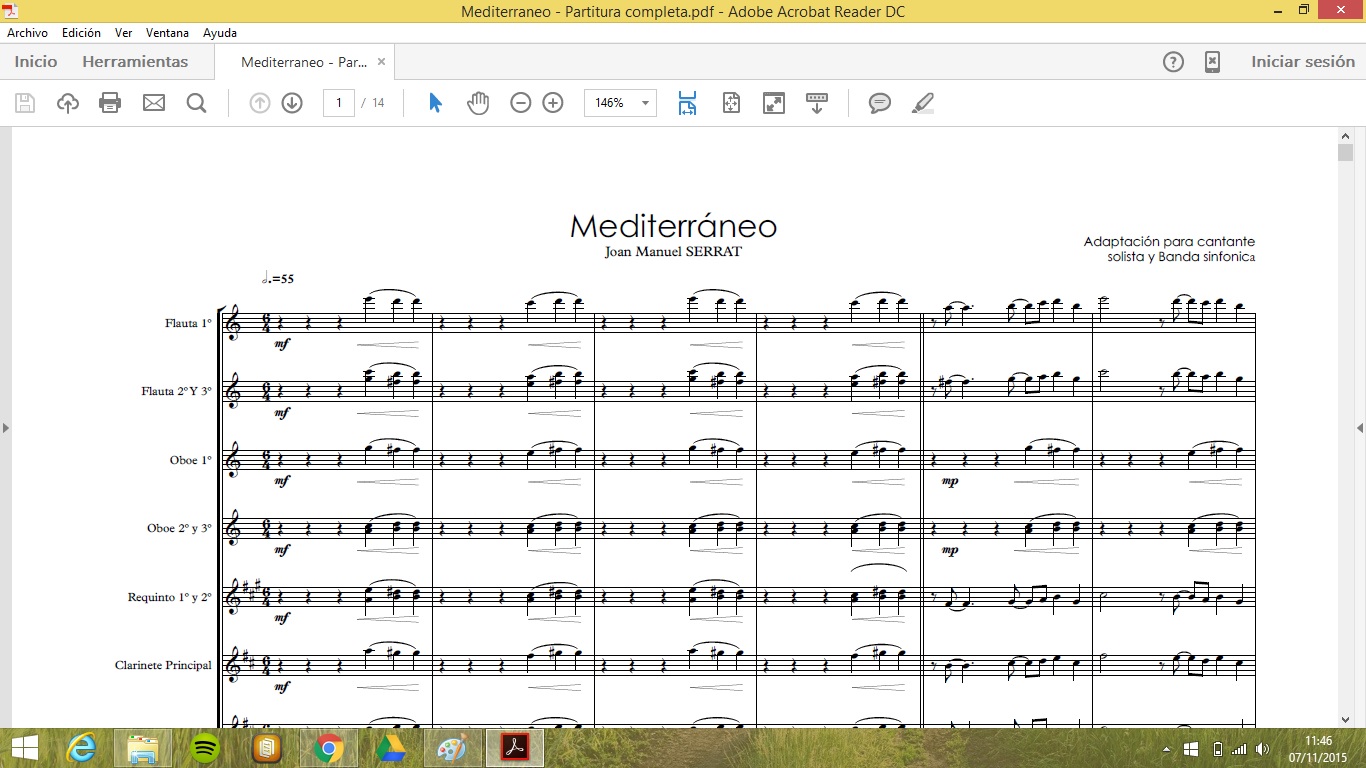1366x768 pixels.
Task: Open the help question mark
Action: click(x=1173, y=62)
